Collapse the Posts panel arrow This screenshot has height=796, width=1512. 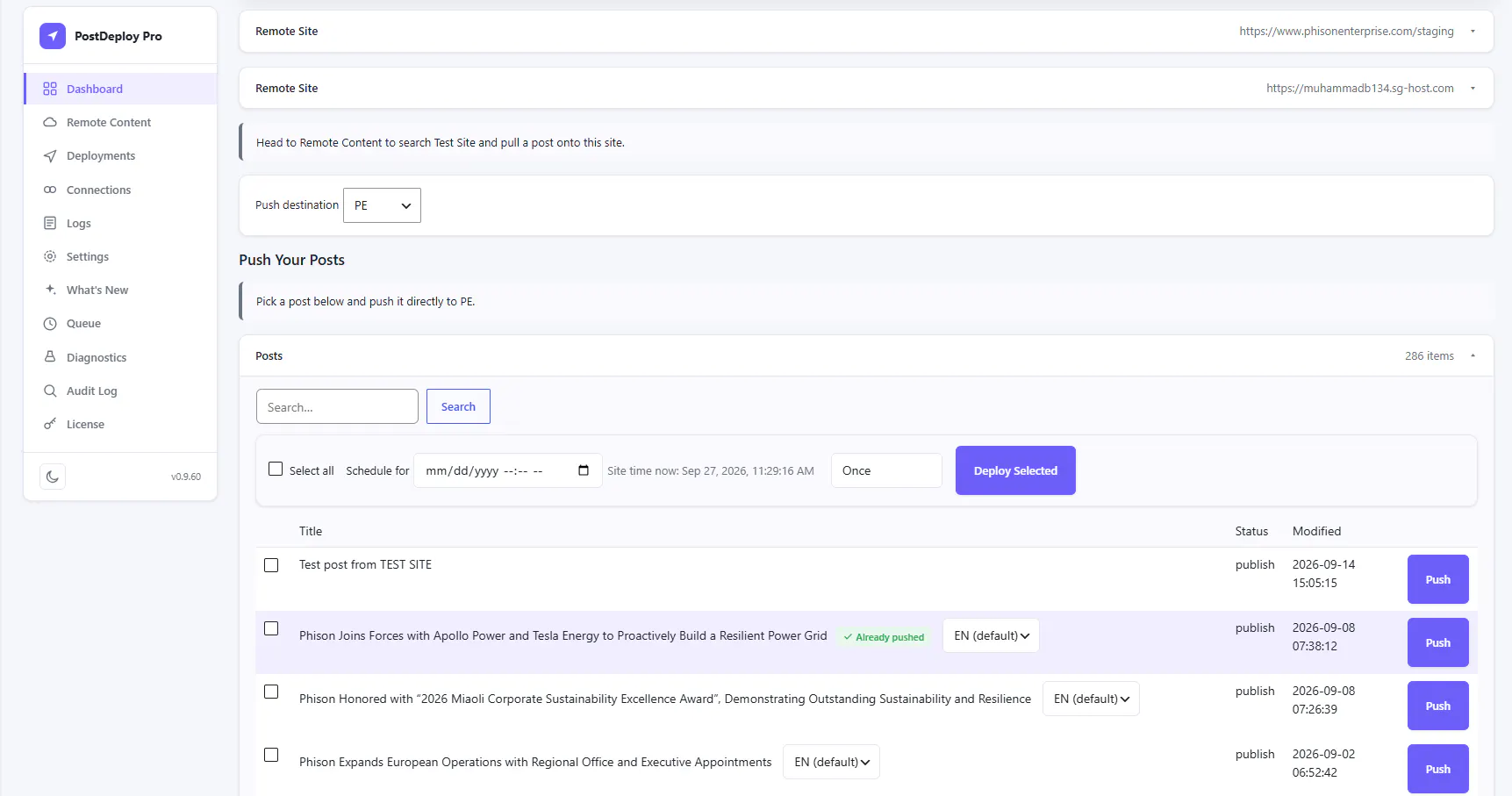coord(1473,356)
